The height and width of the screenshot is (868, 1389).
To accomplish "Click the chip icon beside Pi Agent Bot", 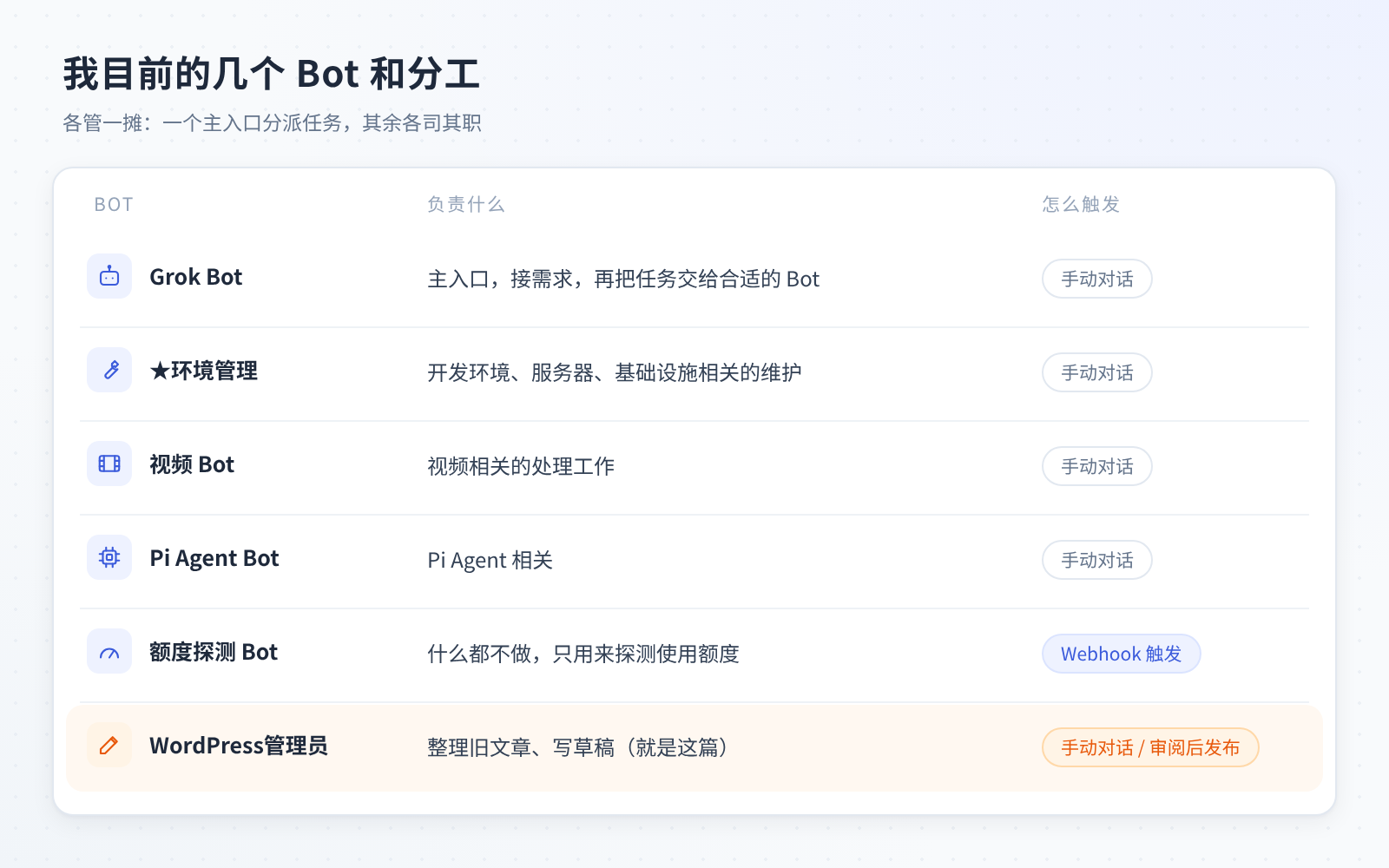I will point(109,558).
